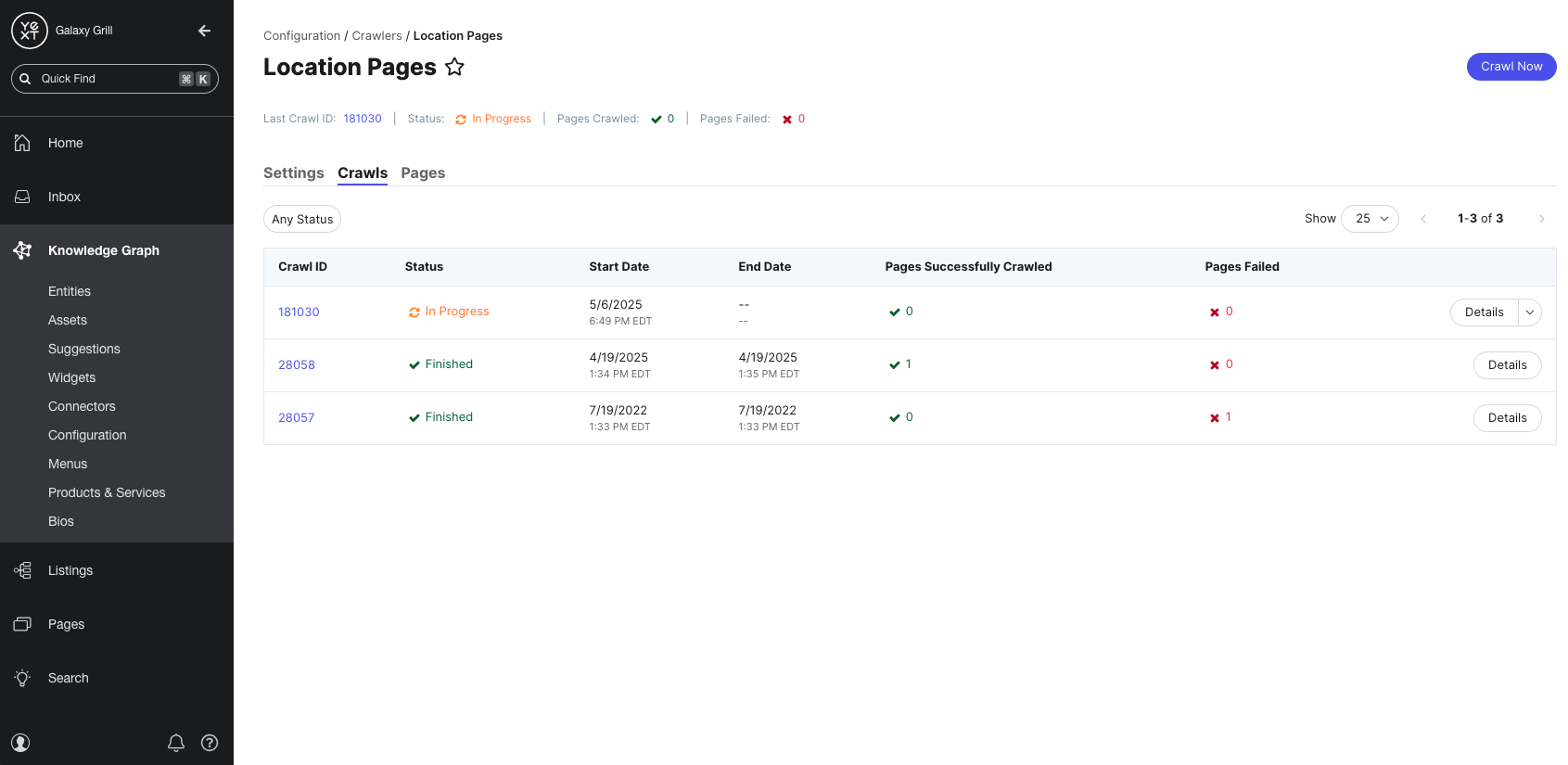The image size is (1568, 765).
Task: Click Finished checkmark icon for crawl 28058
Action: tap(414, 365)
